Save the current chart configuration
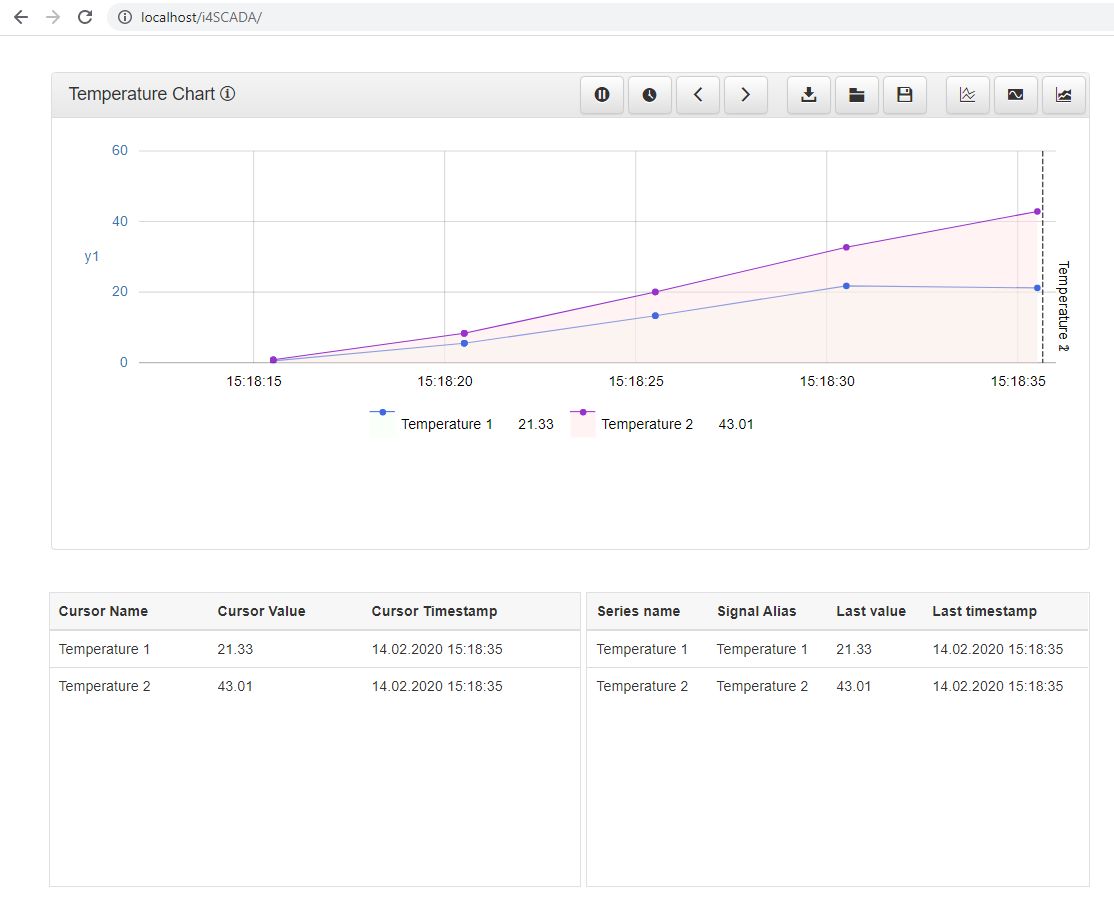 (904, 94)
